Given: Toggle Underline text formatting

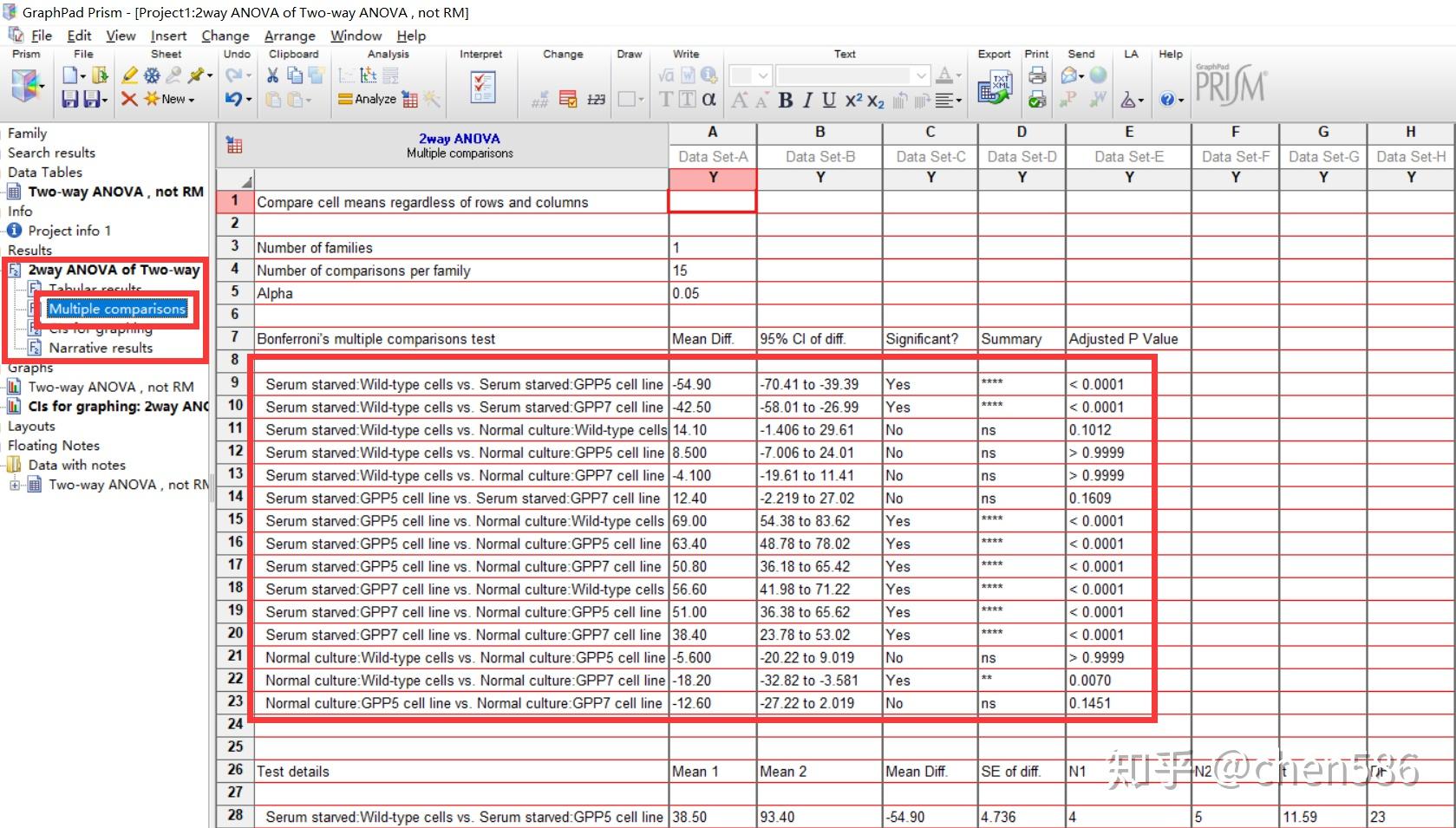Looking at the screenshot, I should [829, 101].
